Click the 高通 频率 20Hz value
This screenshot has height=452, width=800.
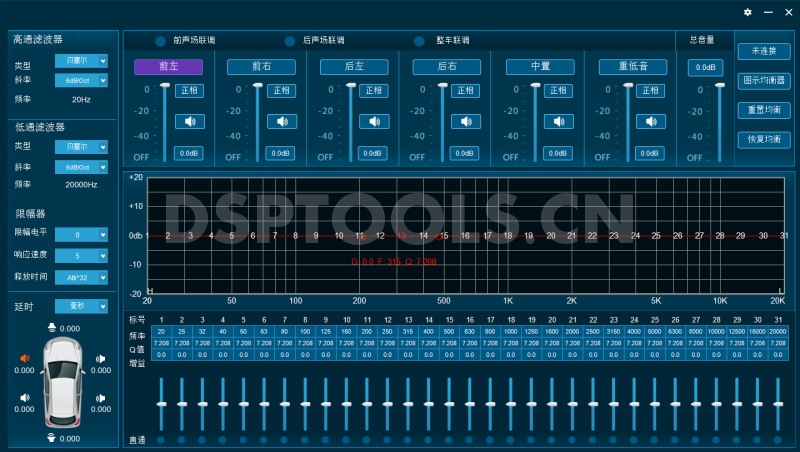[x=81, y=100]
